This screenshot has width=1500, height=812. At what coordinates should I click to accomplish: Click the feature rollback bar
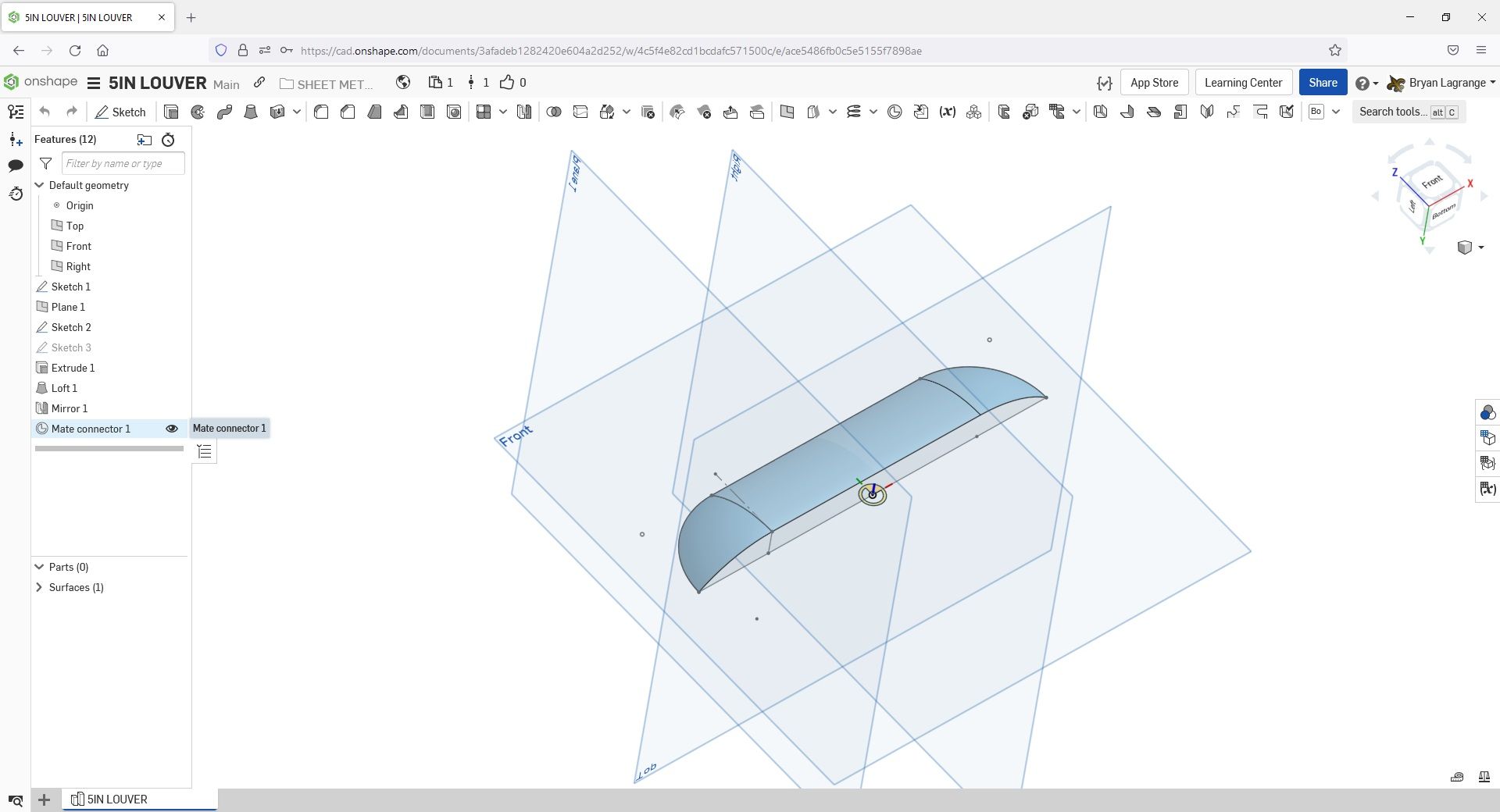pyautogui.click(x=109, y=449)
